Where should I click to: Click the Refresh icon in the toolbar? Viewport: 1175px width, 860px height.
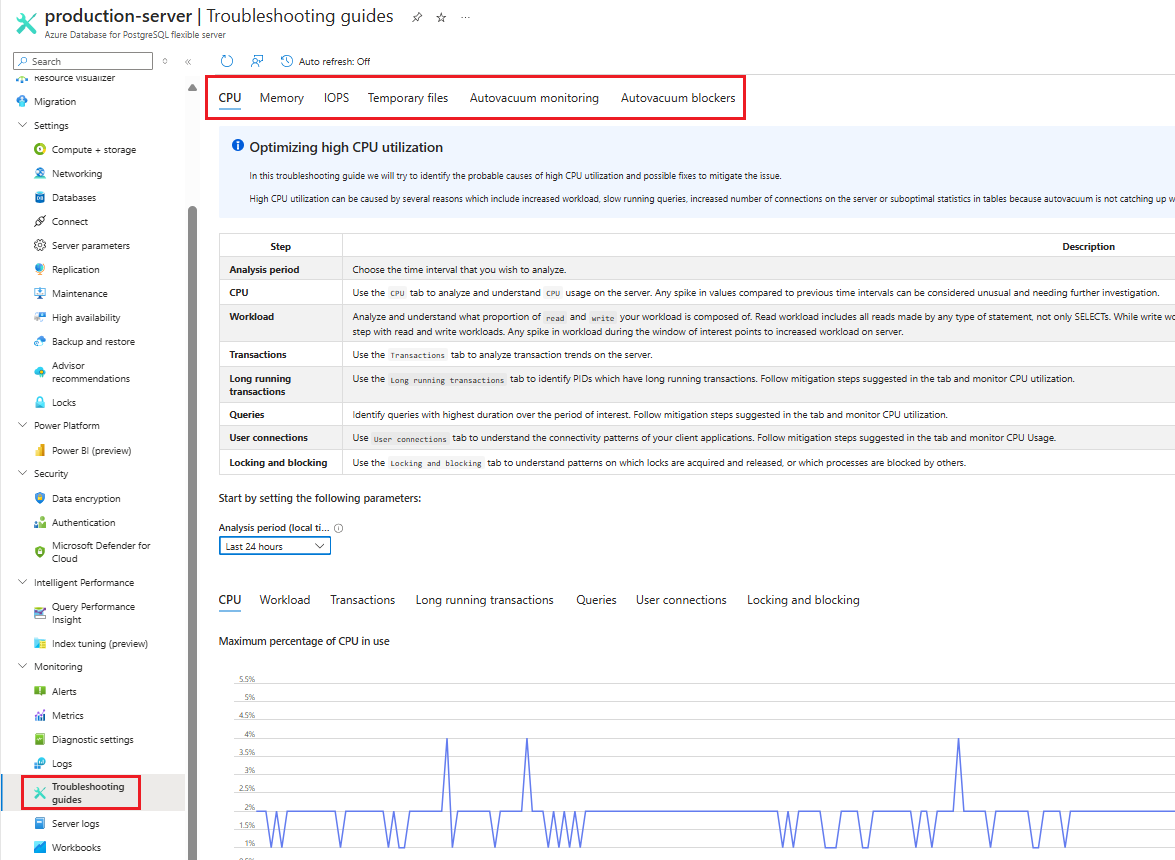pyautogui.click(x=227, y=61)
